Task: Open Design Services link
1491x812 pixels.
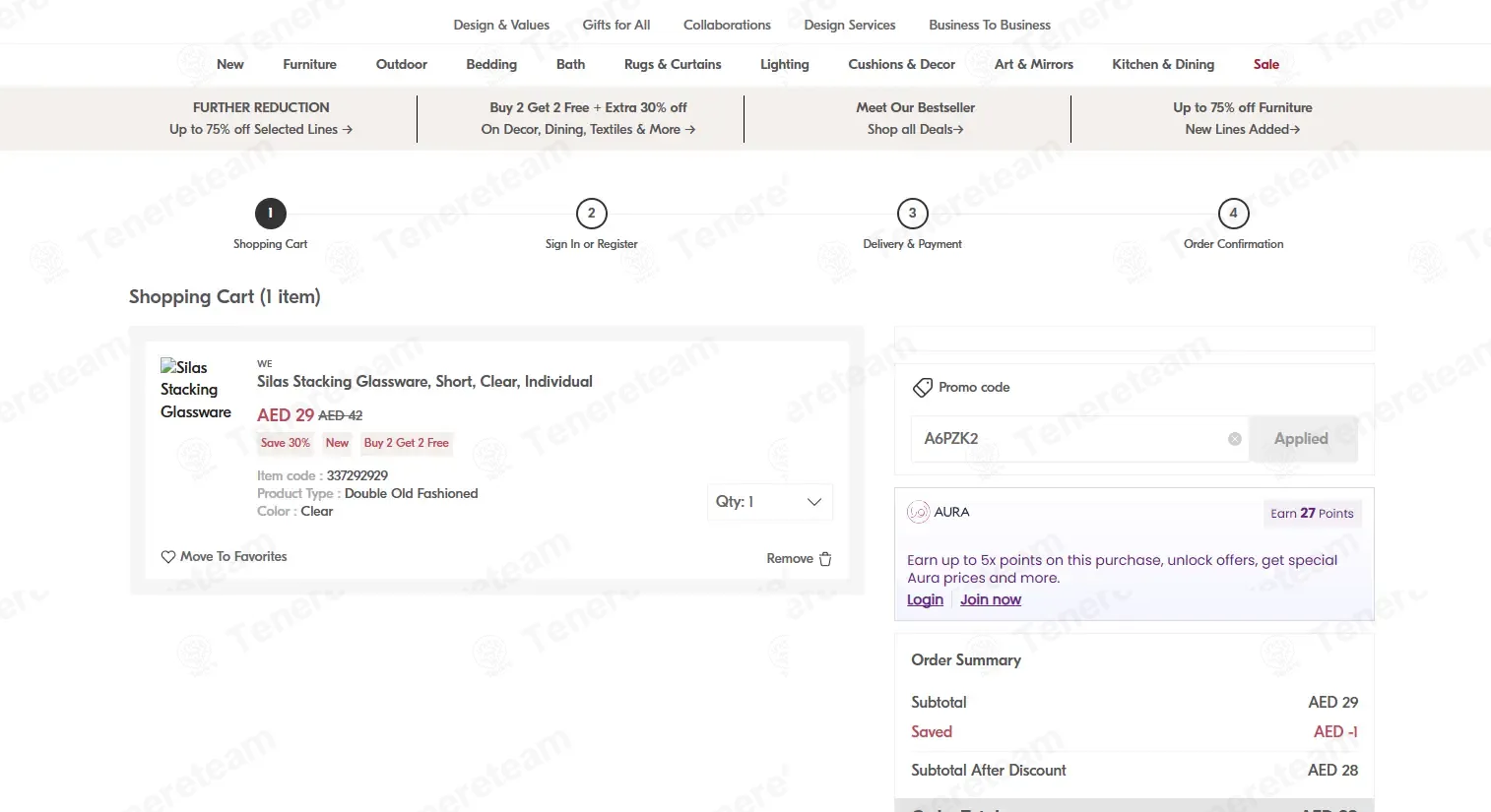Action: tap(850, 25)
